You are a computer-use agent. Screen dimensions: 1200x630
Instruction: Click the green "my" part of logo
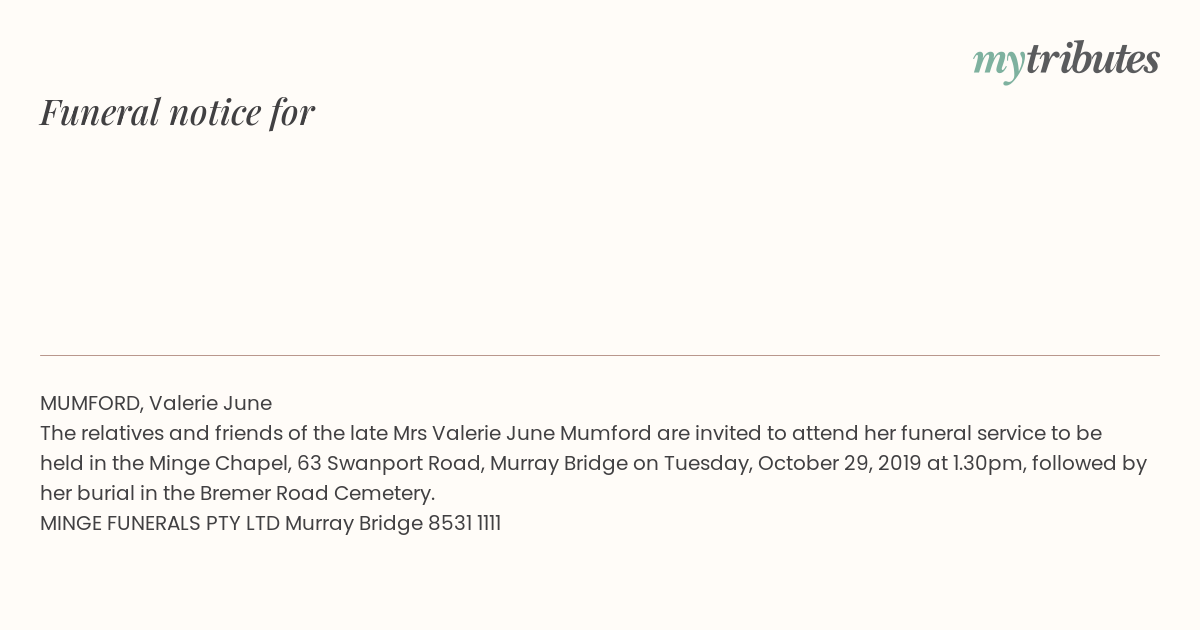[x=998, y=63]
